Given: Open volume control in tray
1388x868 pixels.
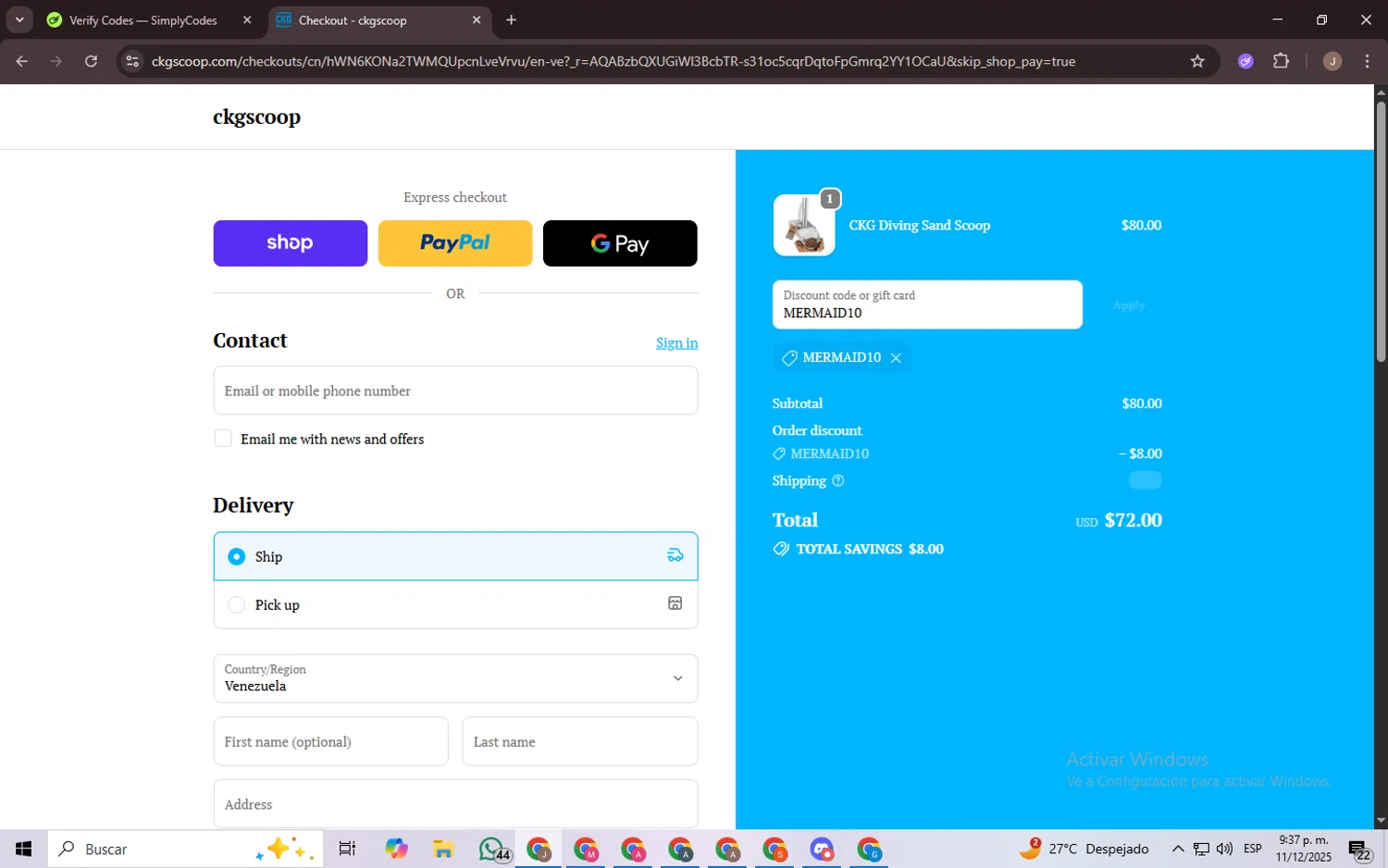Looking at the screenshot, I should tap(1224, 849).
